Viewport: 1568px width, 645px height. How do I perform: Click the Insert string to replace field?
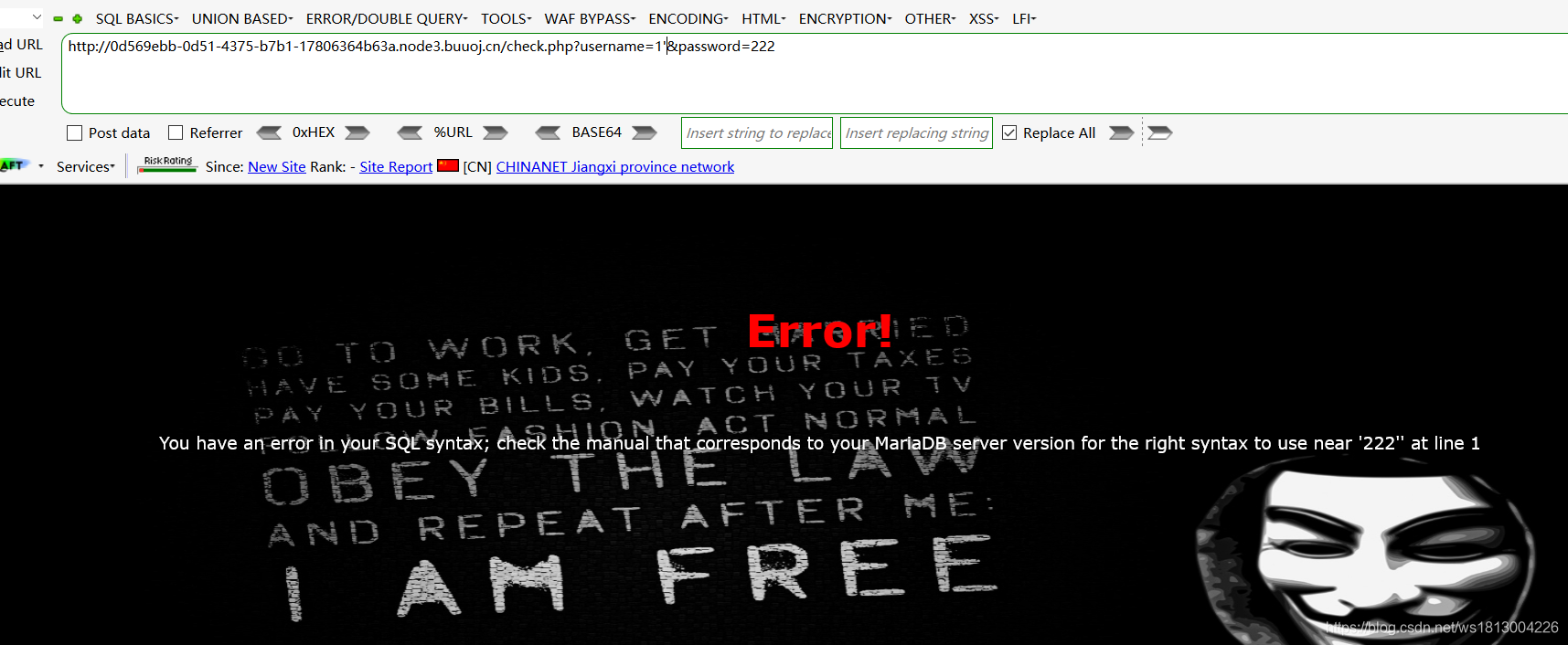click(x=757, y=133)
